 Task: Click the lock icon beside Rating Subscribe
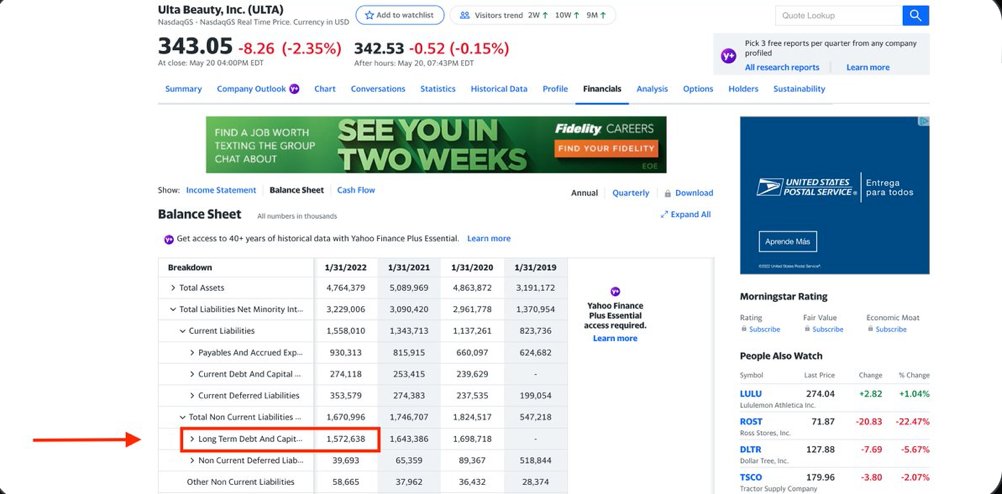(x=744, y=328)
